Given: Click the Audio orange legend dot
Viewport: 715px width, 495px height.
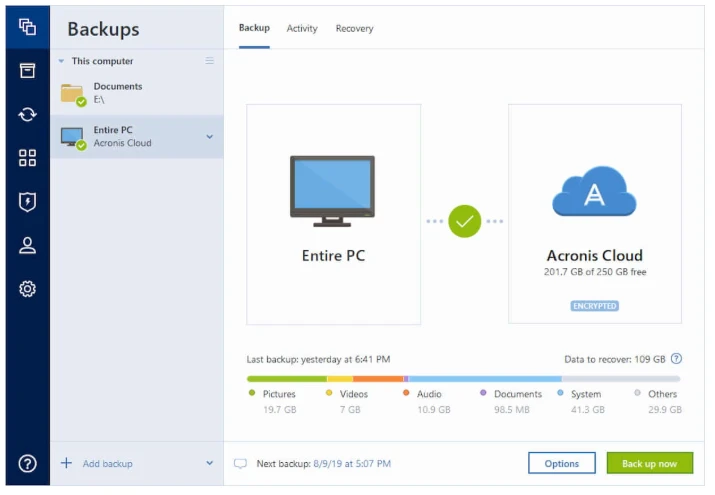Looking at the screenshot, I should (x=406, y=392).
